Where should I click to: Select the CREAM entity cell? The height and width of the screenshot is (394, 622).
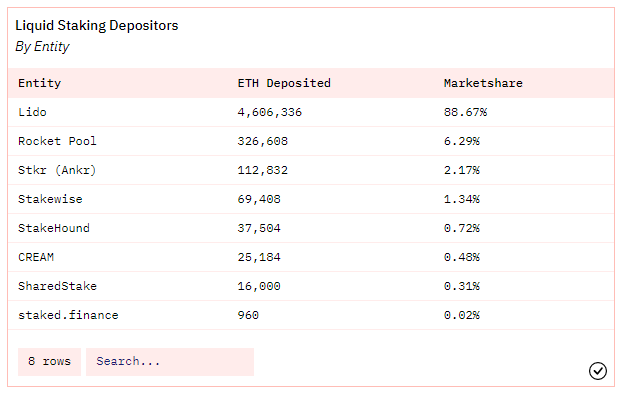tap(36, 257)
